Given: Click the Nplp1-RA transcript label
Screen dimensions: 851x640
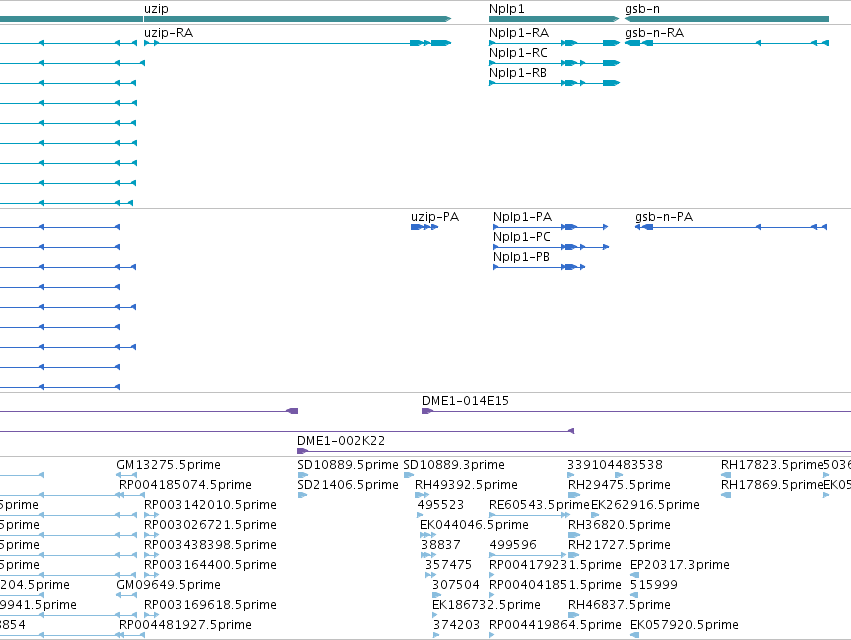Looking at the screenshot, I should click(519, 33).
